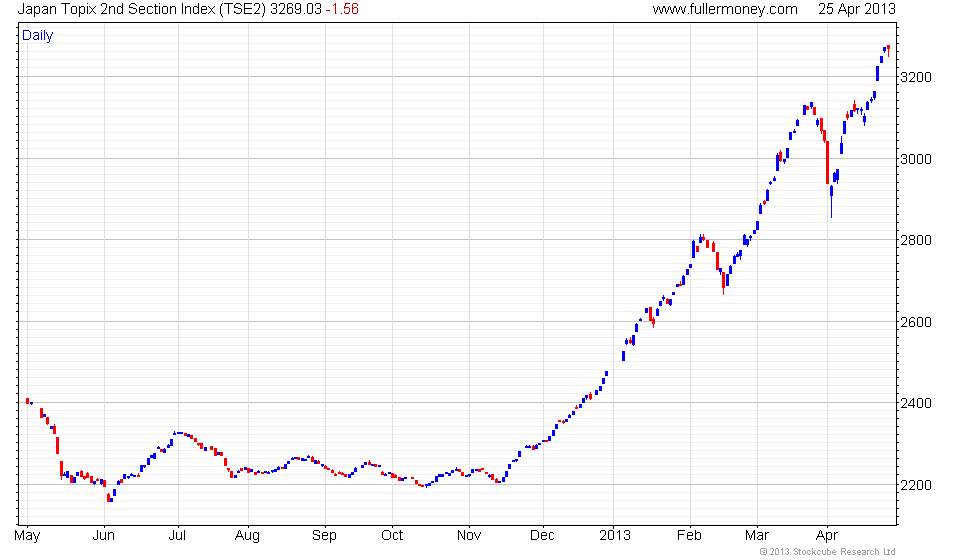Click the 'Aug' month axis label
The width and height of the screenshot is (980, 560).
point(248,536)
